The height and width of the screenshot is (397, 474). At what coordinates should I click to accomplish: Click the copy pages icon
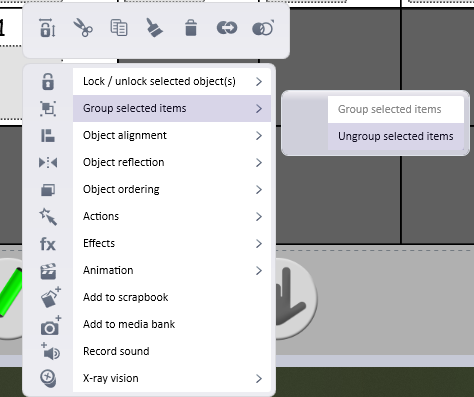click(x=119, y=28)
